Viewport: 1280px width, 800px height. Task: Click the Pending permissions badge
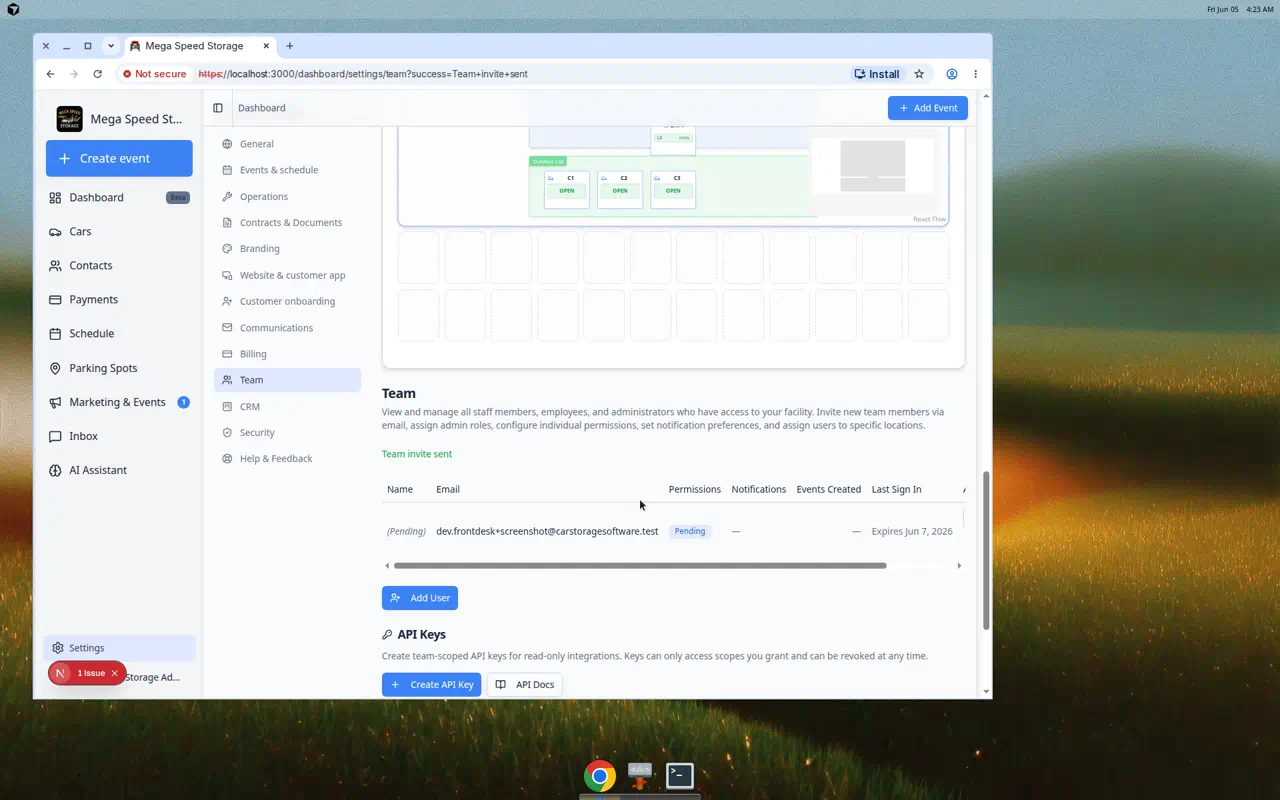pos(690,532)
